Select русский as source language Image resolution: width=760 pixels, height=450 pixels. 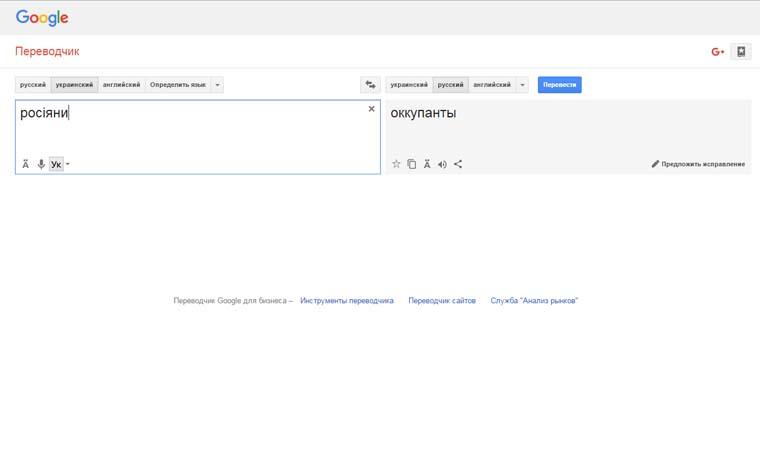coord(33,85)
